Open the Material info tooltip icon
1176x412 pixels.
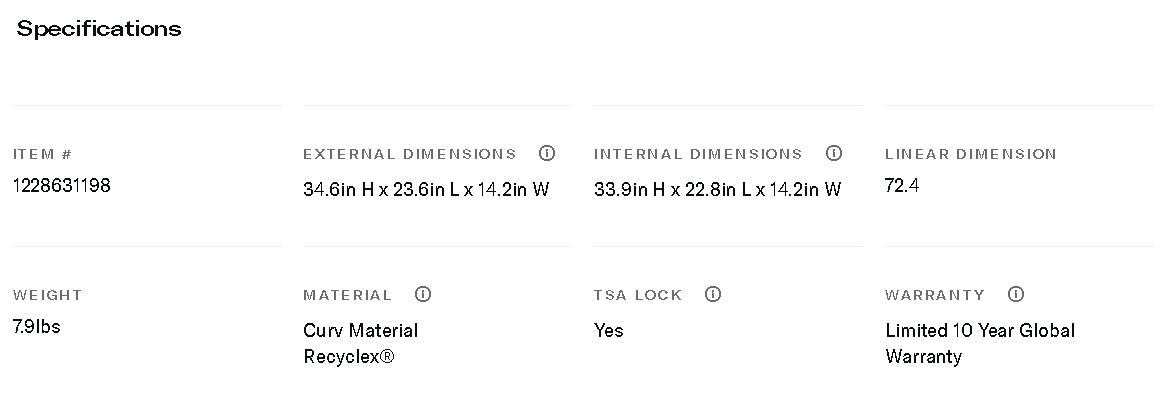[x=423, y=295]
